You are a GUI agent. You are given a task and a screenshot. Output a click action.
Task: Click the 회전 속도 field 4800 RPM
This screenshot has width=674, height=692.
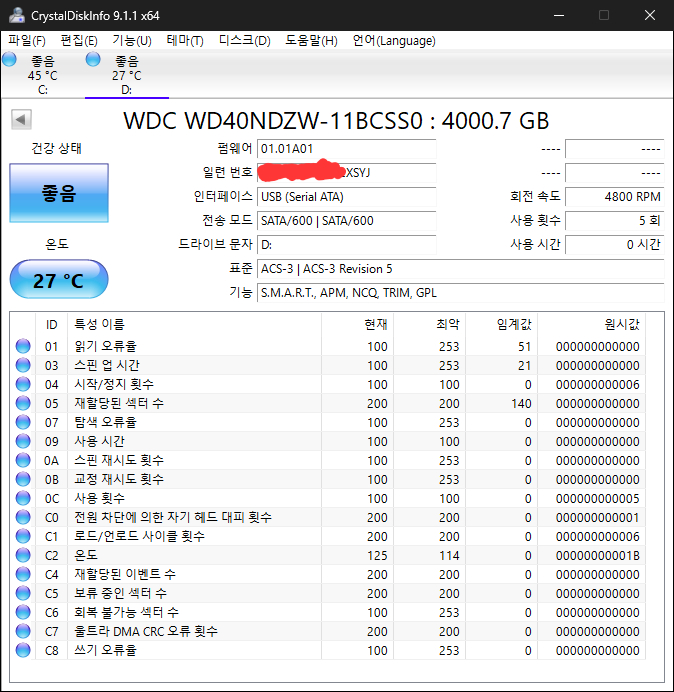coord(614,196)
